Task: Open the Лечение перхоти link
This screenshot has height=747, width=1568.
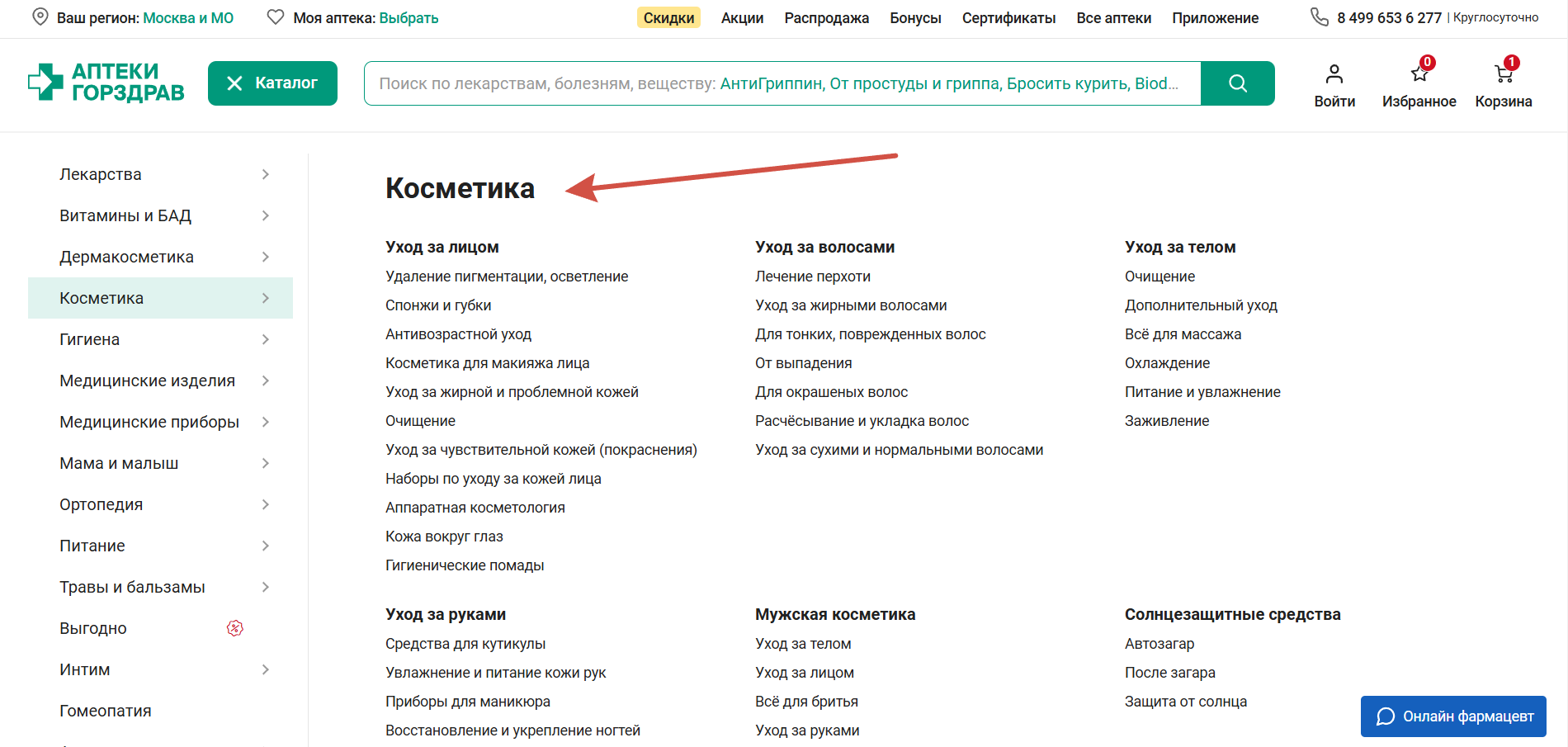Action: click(813, 277)
